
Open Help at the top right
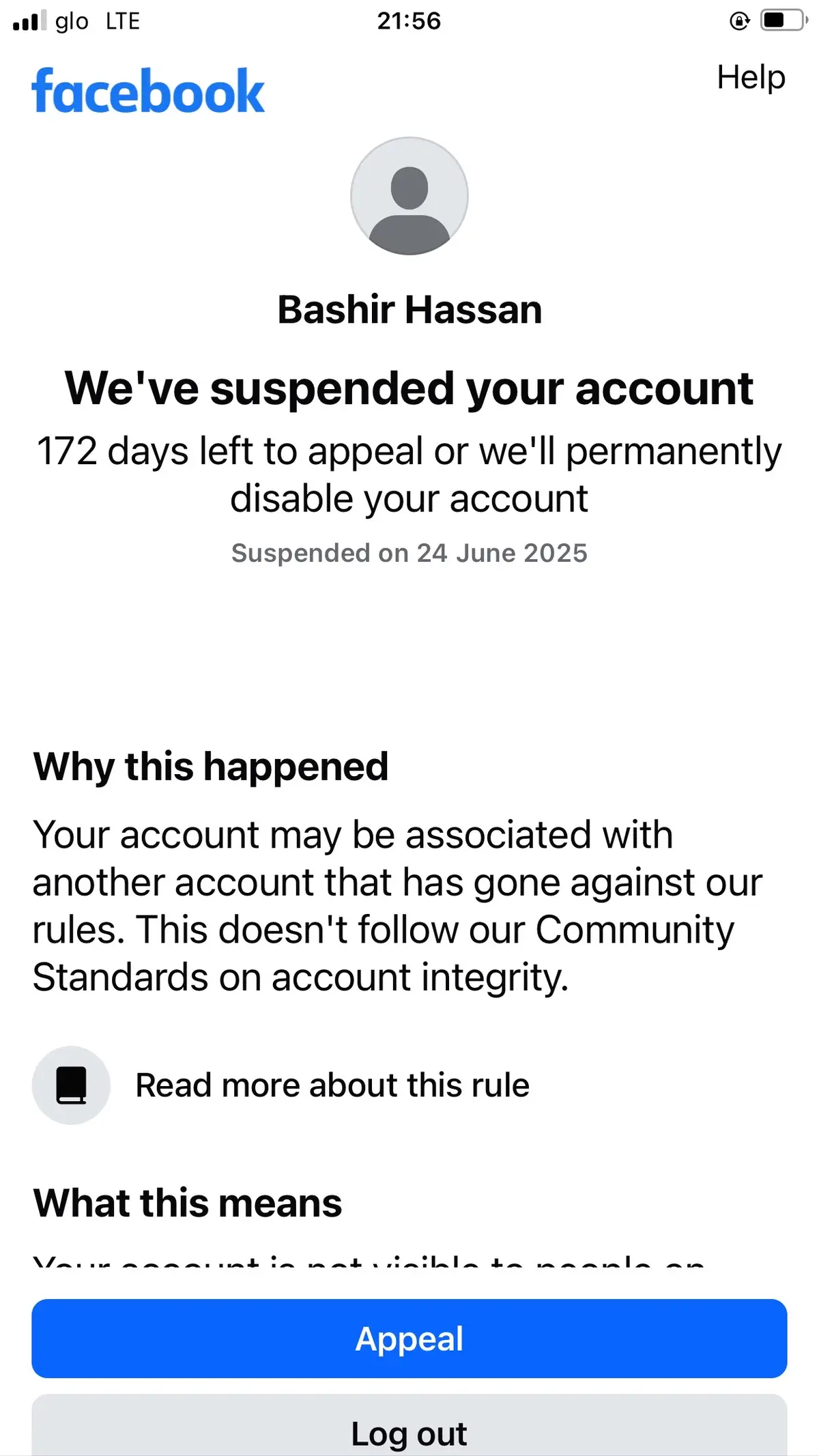pos(751,77)
